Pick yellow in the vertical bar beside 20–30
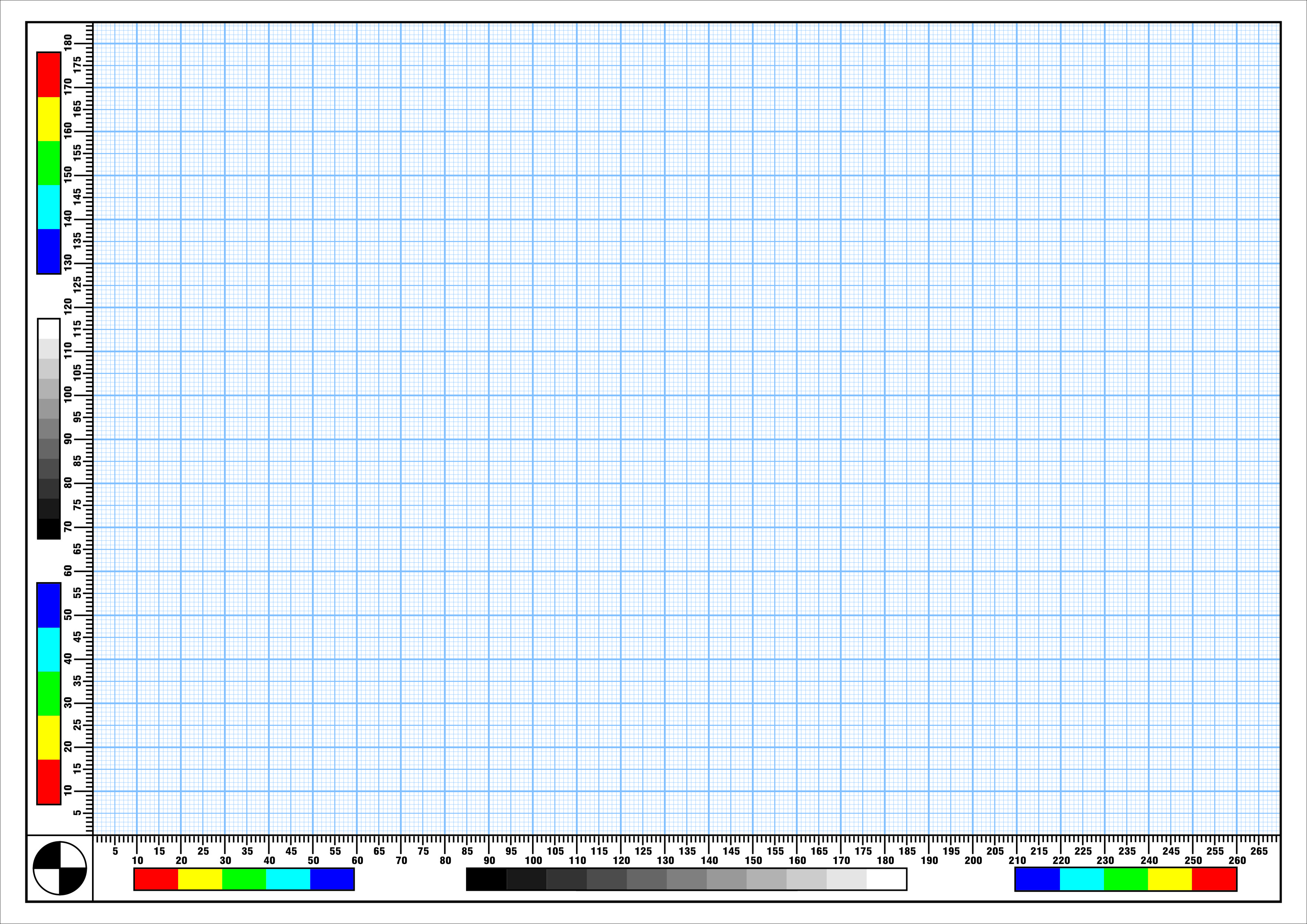The height and width of the screenshot is (924, 1307). [49, 737]
